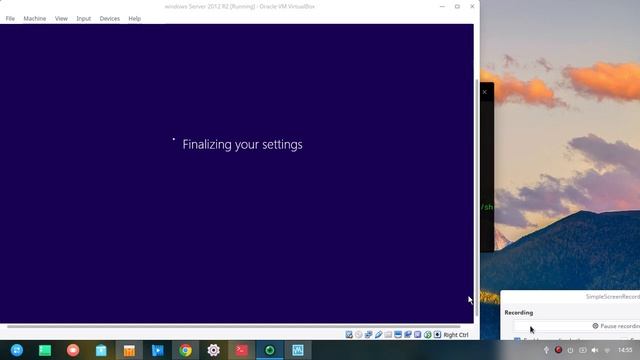Switch to VirtualBox icon in taskbar
Viewport: 640px width, 360px height.
click(298, 350)
